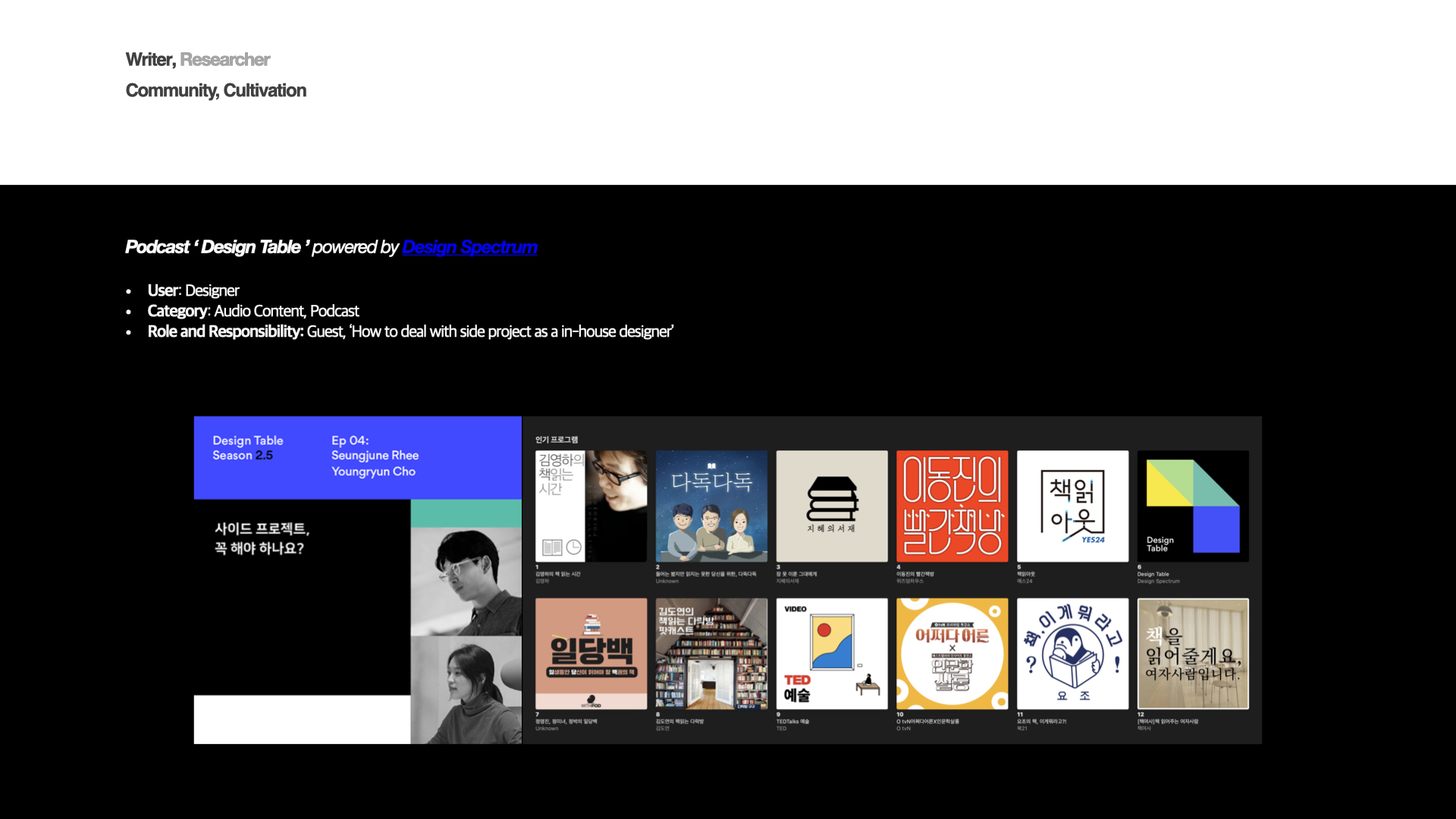Viewport: 1456px width, 819px height.
Task: Open the 책읽아웃 YES24 podcast cover
Action: tap(1072, 506)
